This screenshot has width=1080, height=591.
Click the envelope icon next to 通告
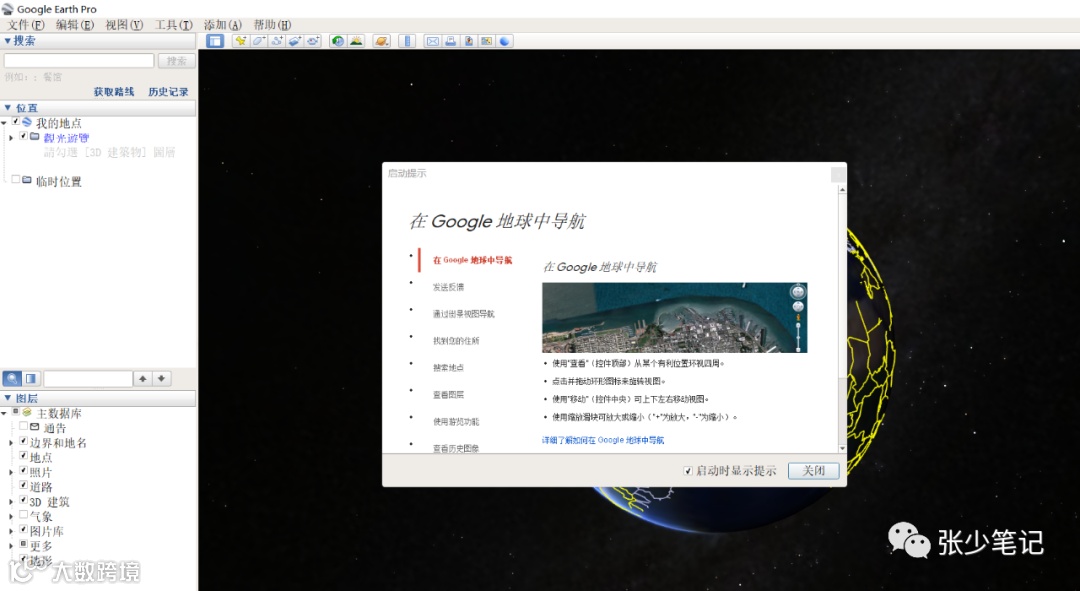[x=34, y=427]
